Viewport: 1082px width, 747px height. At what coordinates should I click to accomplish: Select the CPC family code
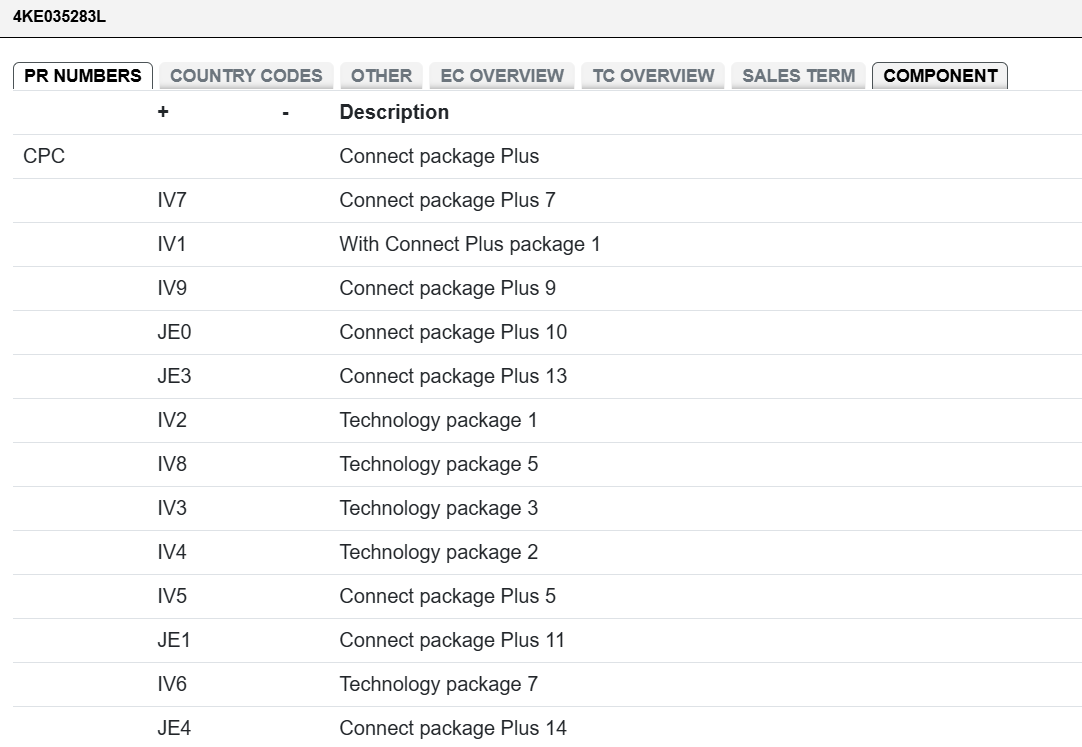[x=44, y=157]
